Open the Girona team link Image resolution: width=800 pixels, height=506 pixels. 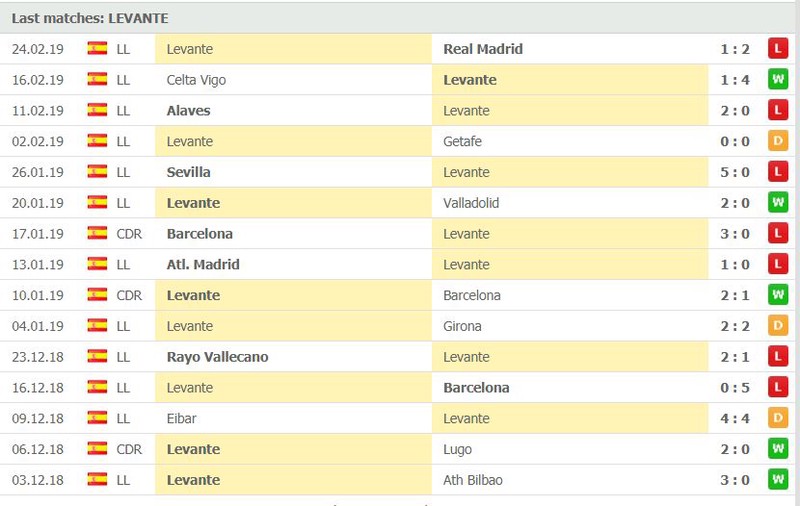click(462, 326)
